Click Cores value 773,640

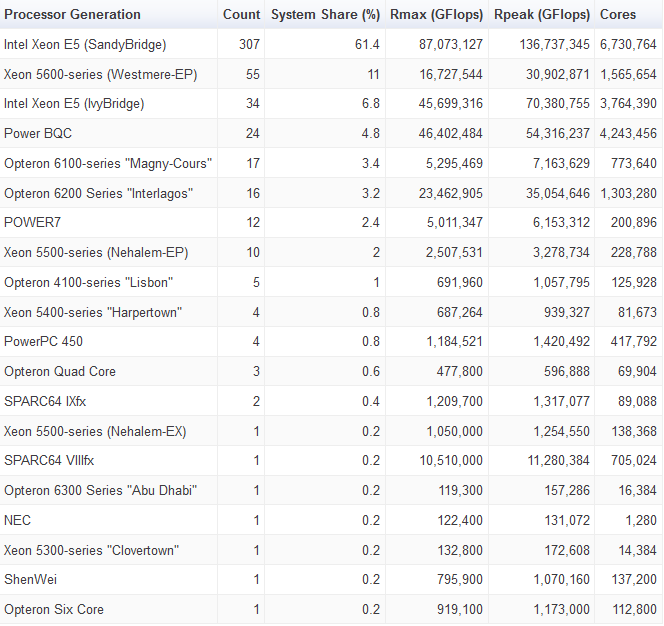click(634, 163)
